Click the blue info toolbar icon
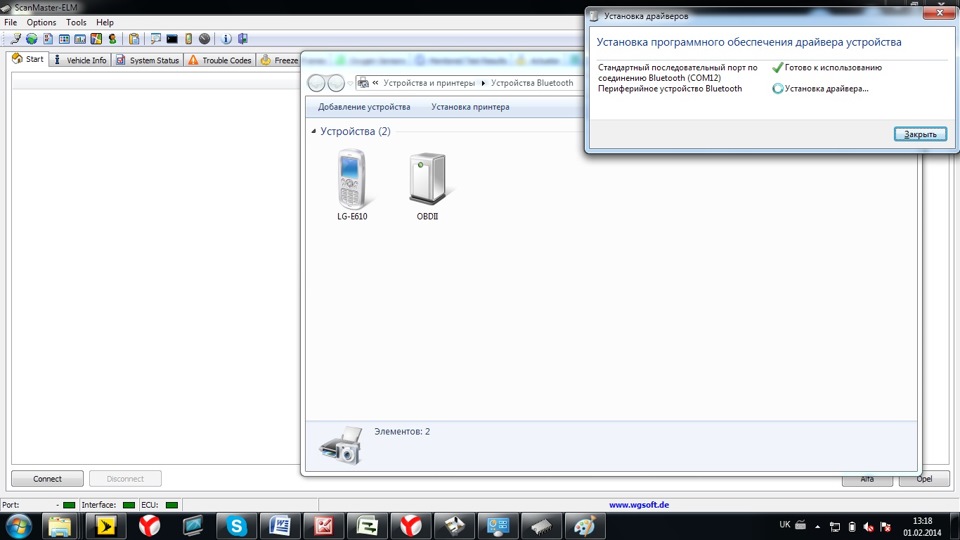The width and height of the screenshot is (960, 540). 226,39
